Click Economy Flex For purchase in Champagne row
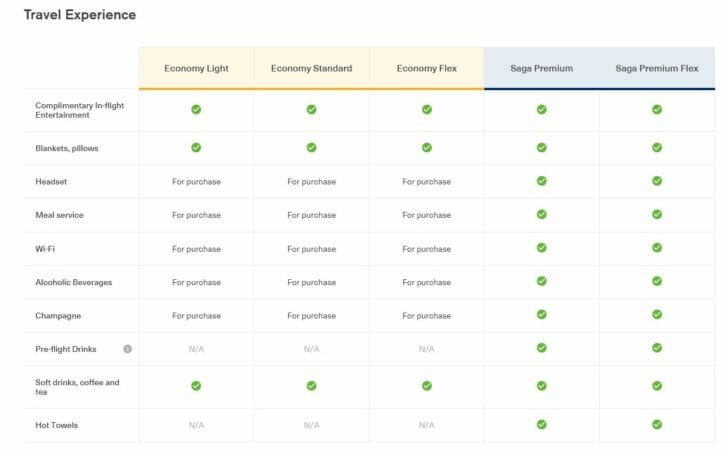 click(x=427, y=316)
